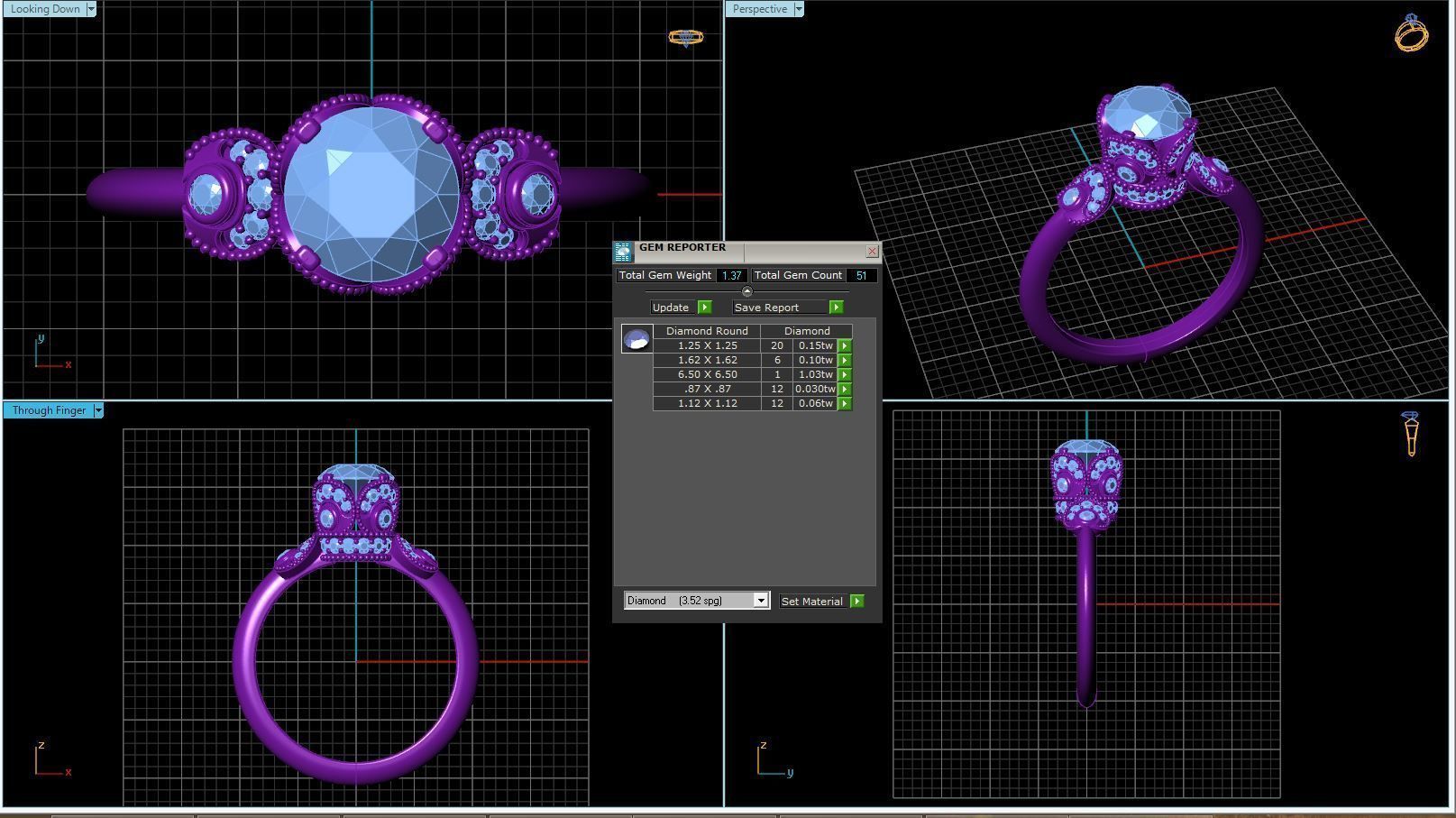The height and width of the screenshot is (818, 1456).
Task: Close the Gem Reporter dialog
Action: (872, 252)
